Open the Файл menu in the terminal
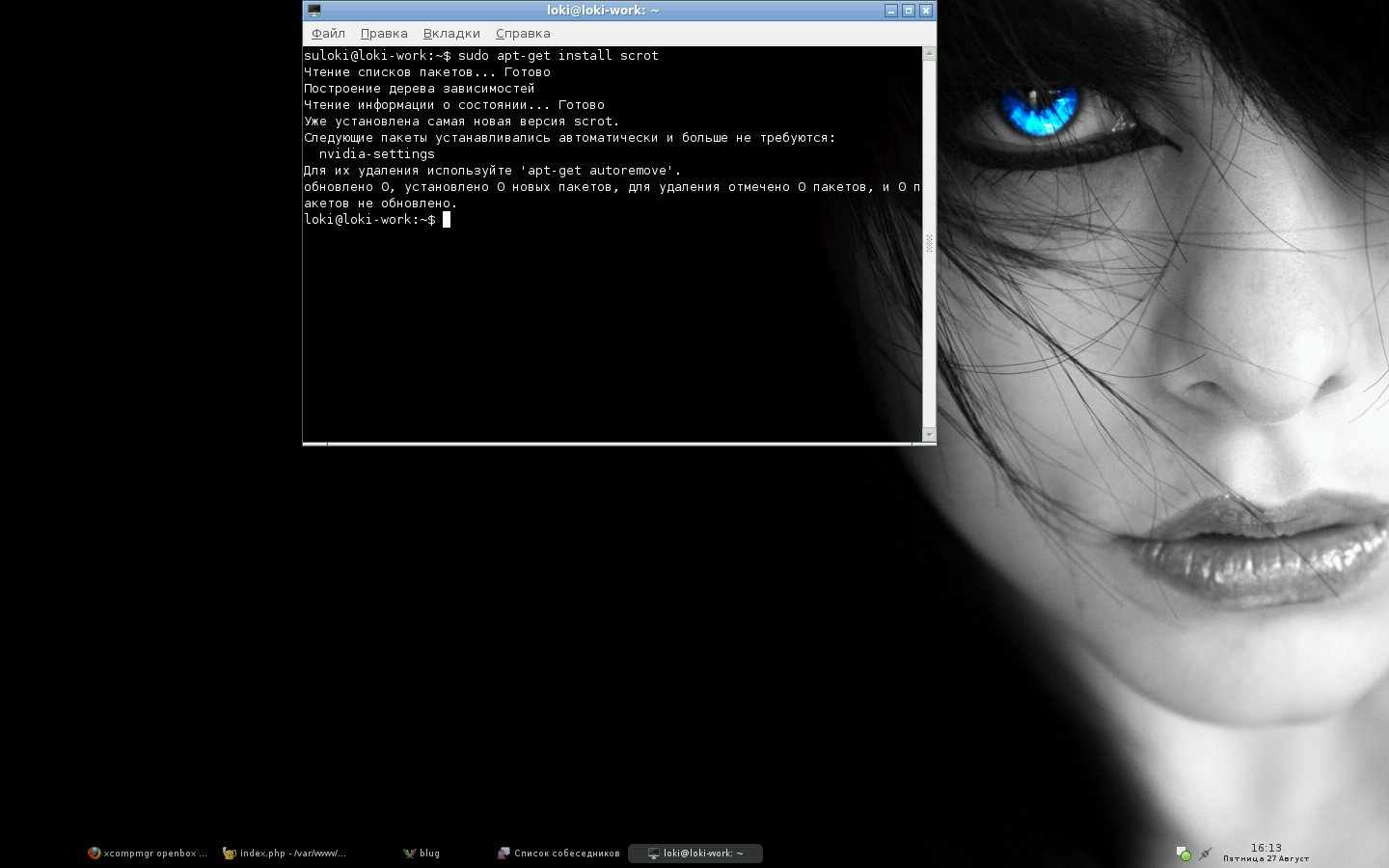 328,33
